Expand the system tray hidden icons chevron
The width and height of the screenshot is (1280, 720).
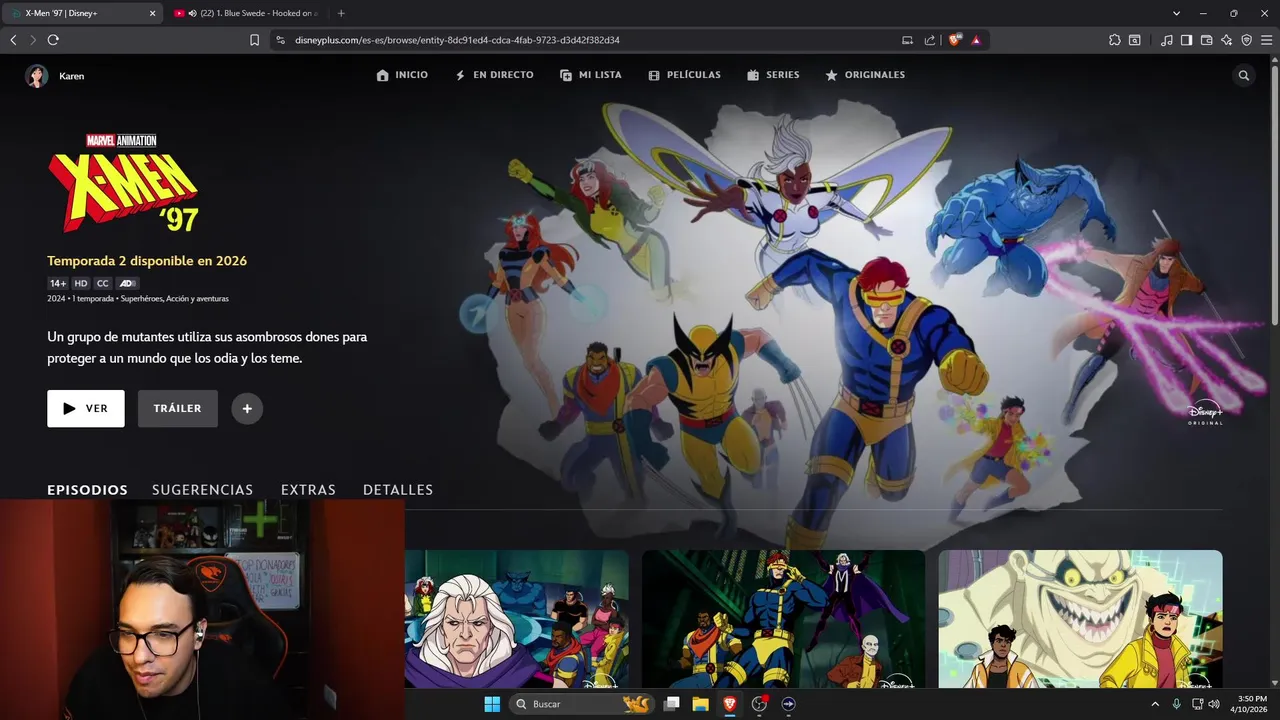click(x=1155, y=704)
